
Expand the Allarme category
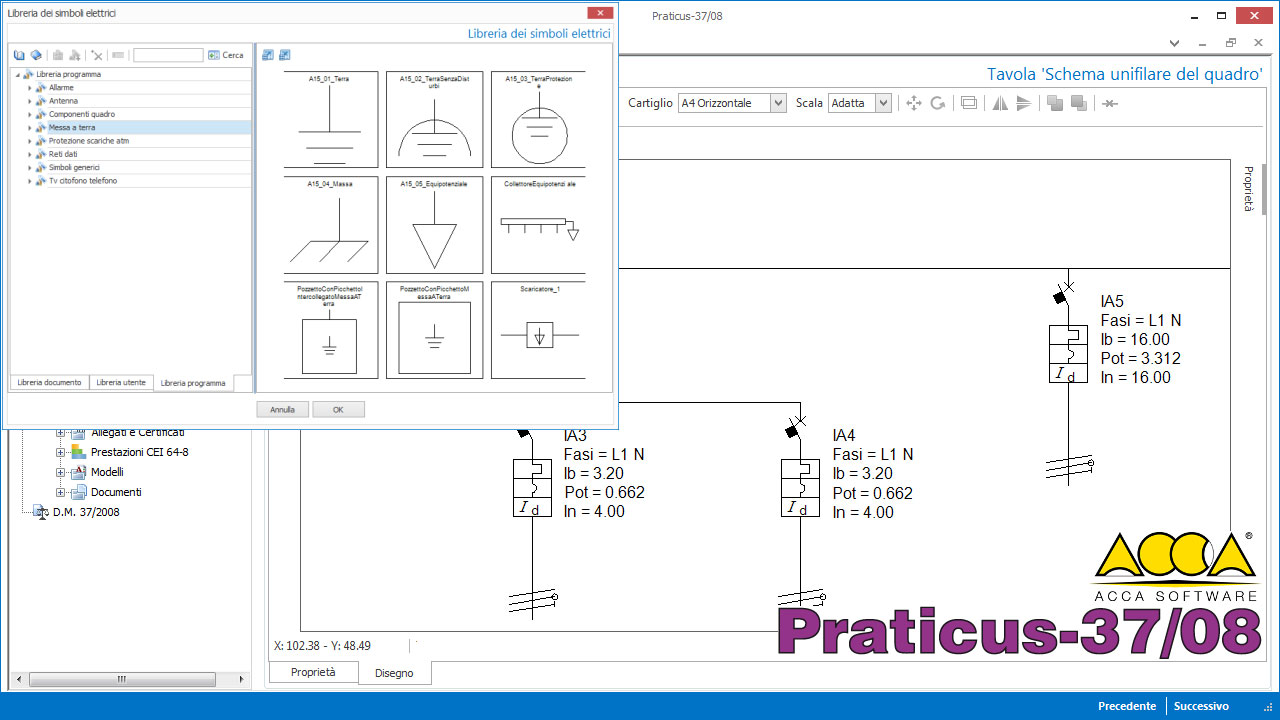tap(30, 88)
